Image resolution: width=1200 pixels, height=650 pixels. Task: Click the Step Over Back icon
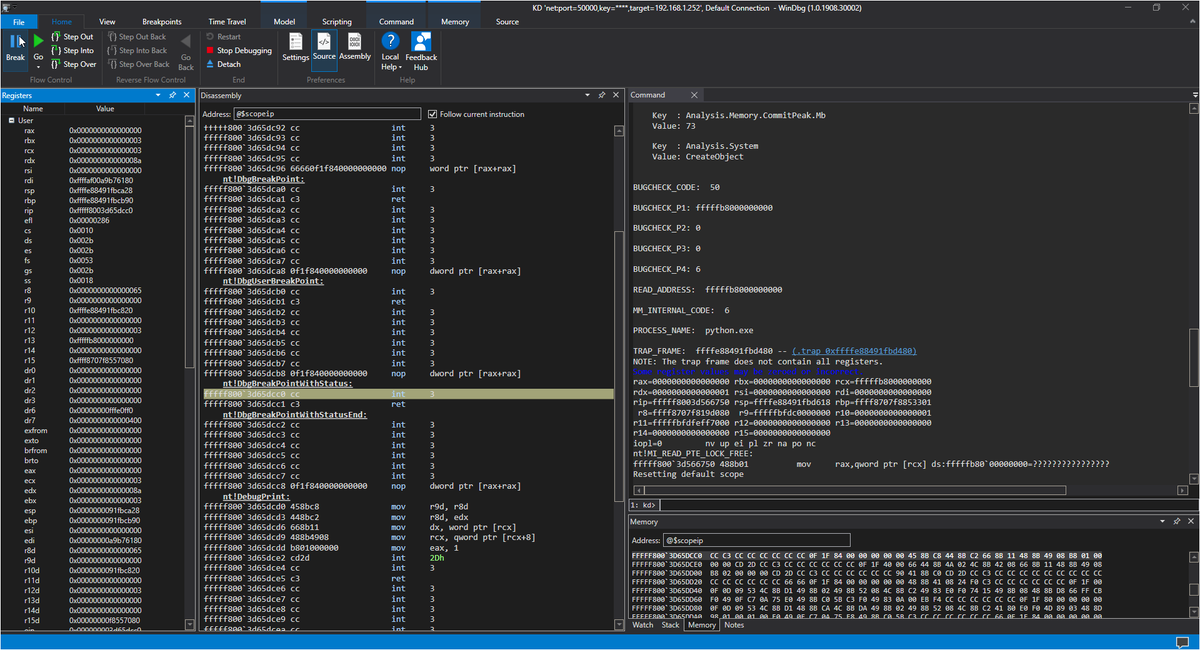pyautogui.click(x=111, y=64)
